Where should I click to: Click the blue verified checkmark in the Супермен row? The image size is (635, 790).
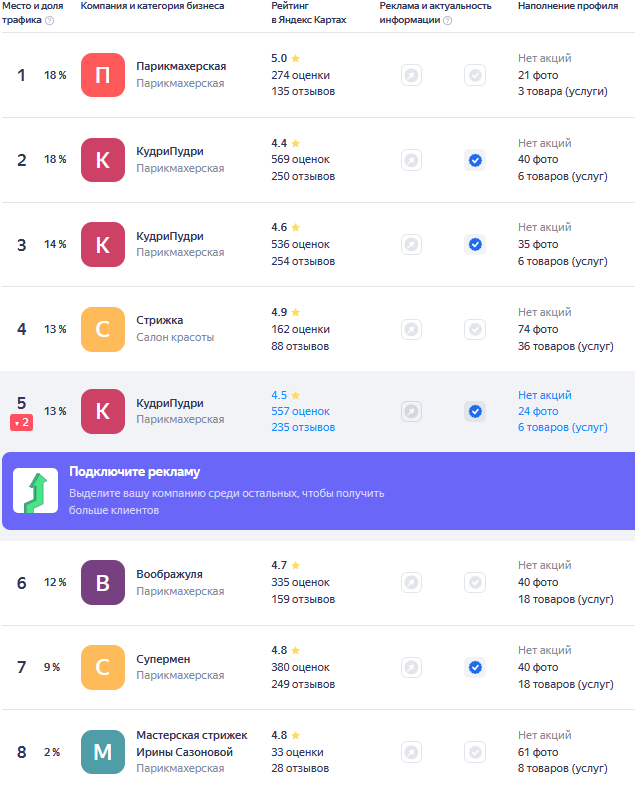(x=475, y=667)
